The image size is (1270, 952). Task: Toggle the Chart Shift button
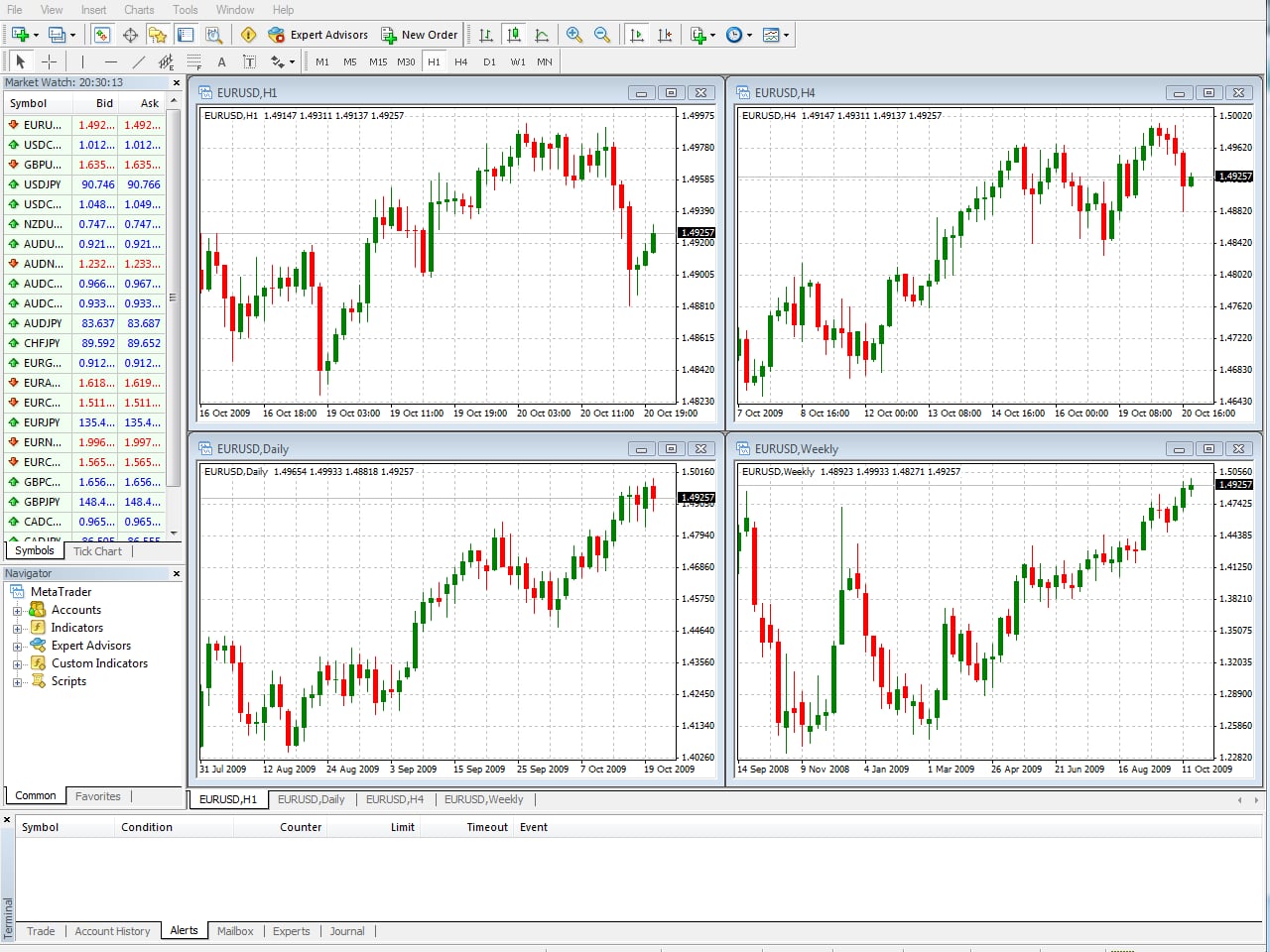(x=665, y=35)
